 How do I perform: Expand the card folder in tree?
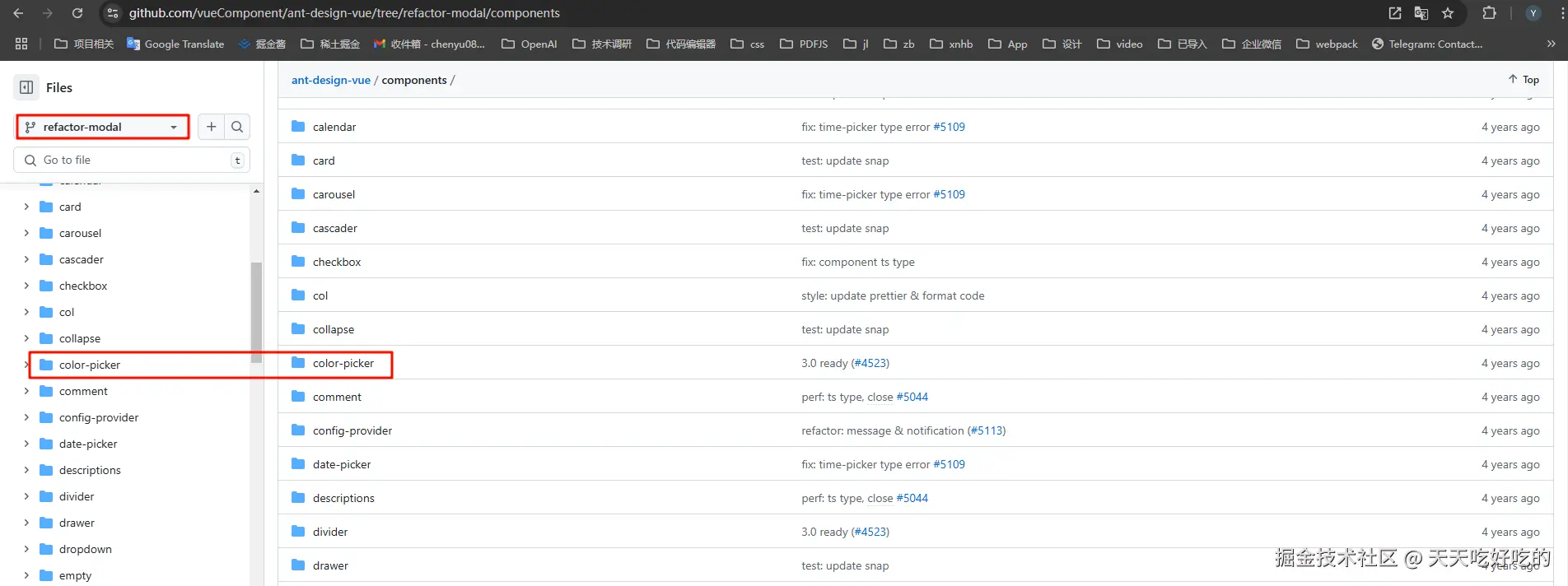coord(26,207)
